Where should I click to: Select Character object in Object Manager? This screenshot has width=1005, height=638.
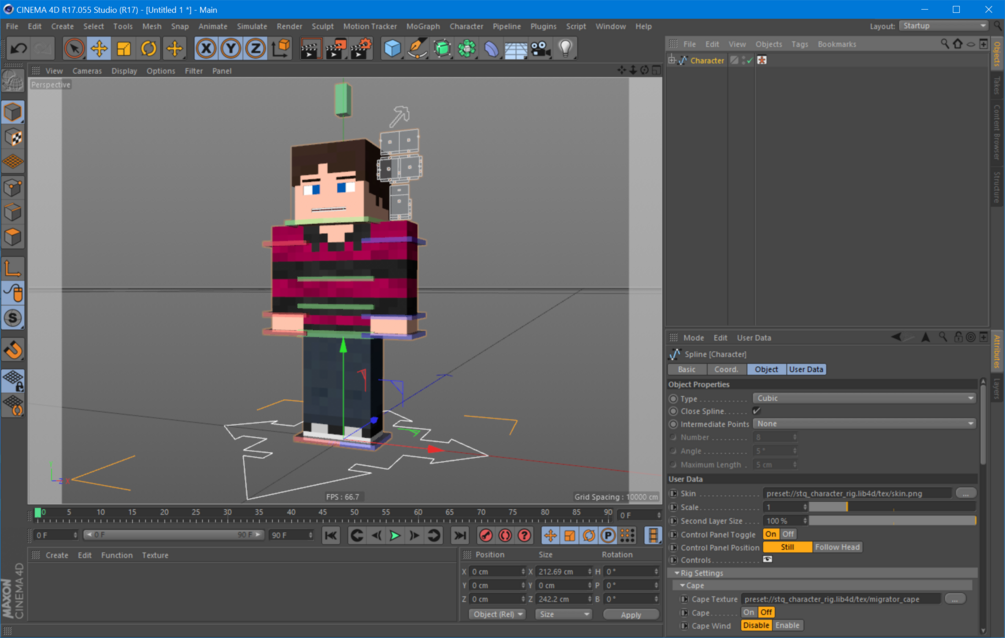pos(707,60)
